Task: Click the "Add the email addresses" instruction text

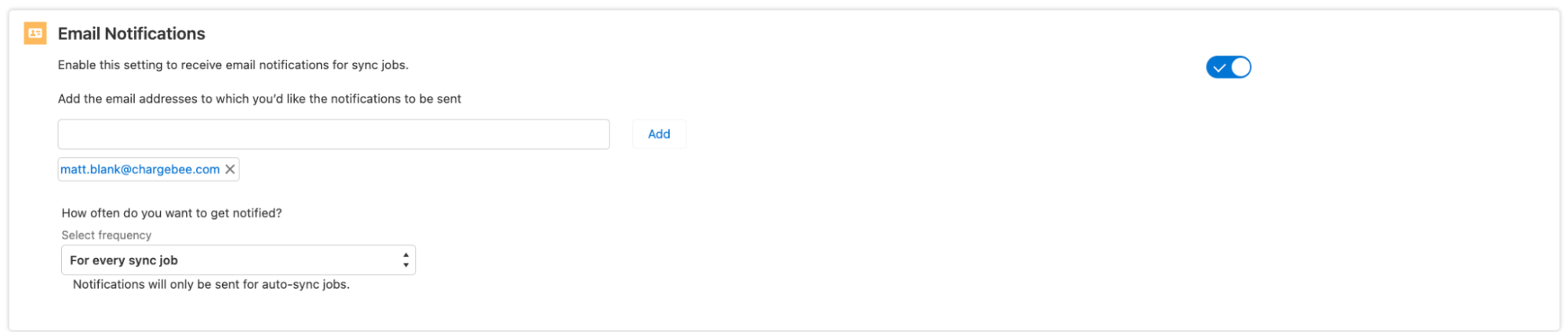Action: pyautogui.click(x=259, y=99)
